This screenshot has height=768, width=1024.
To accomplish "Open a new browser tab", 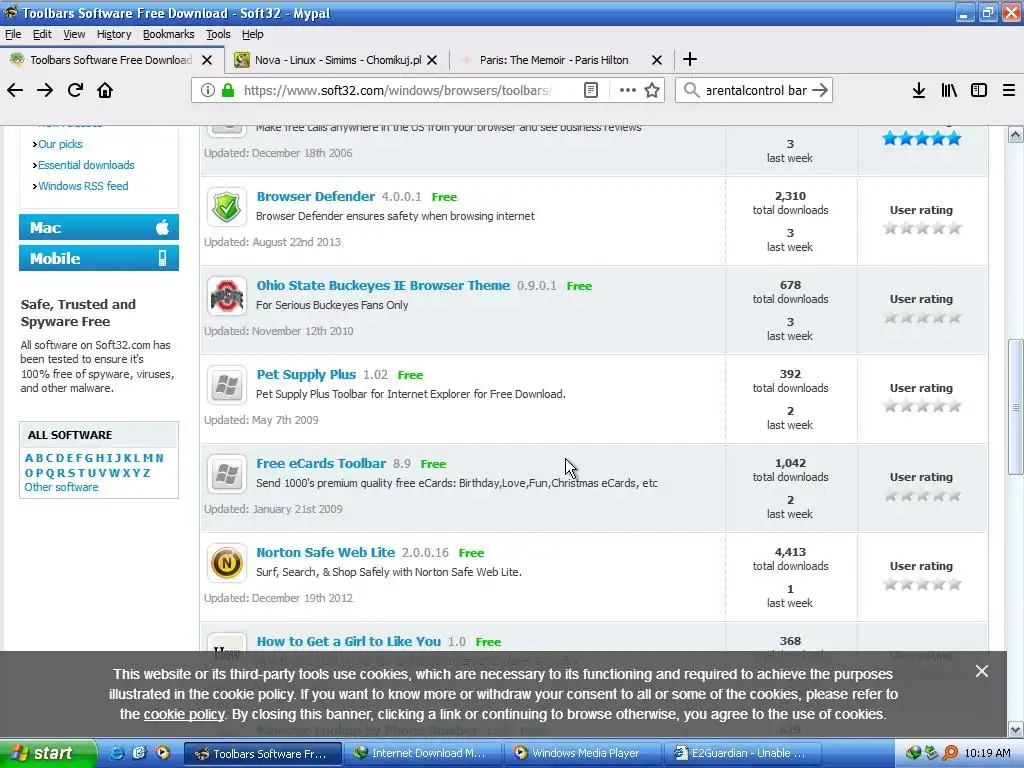I will [x=690, y=59].
